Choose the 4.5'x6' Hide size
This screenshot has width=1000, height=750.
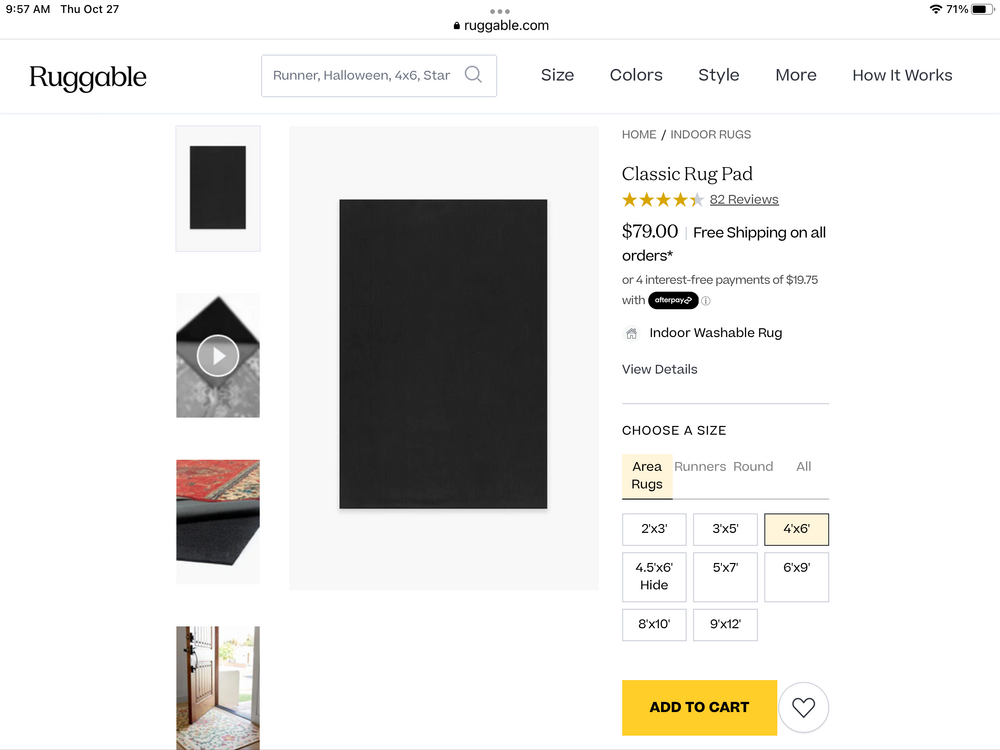(x=654, y=577)
